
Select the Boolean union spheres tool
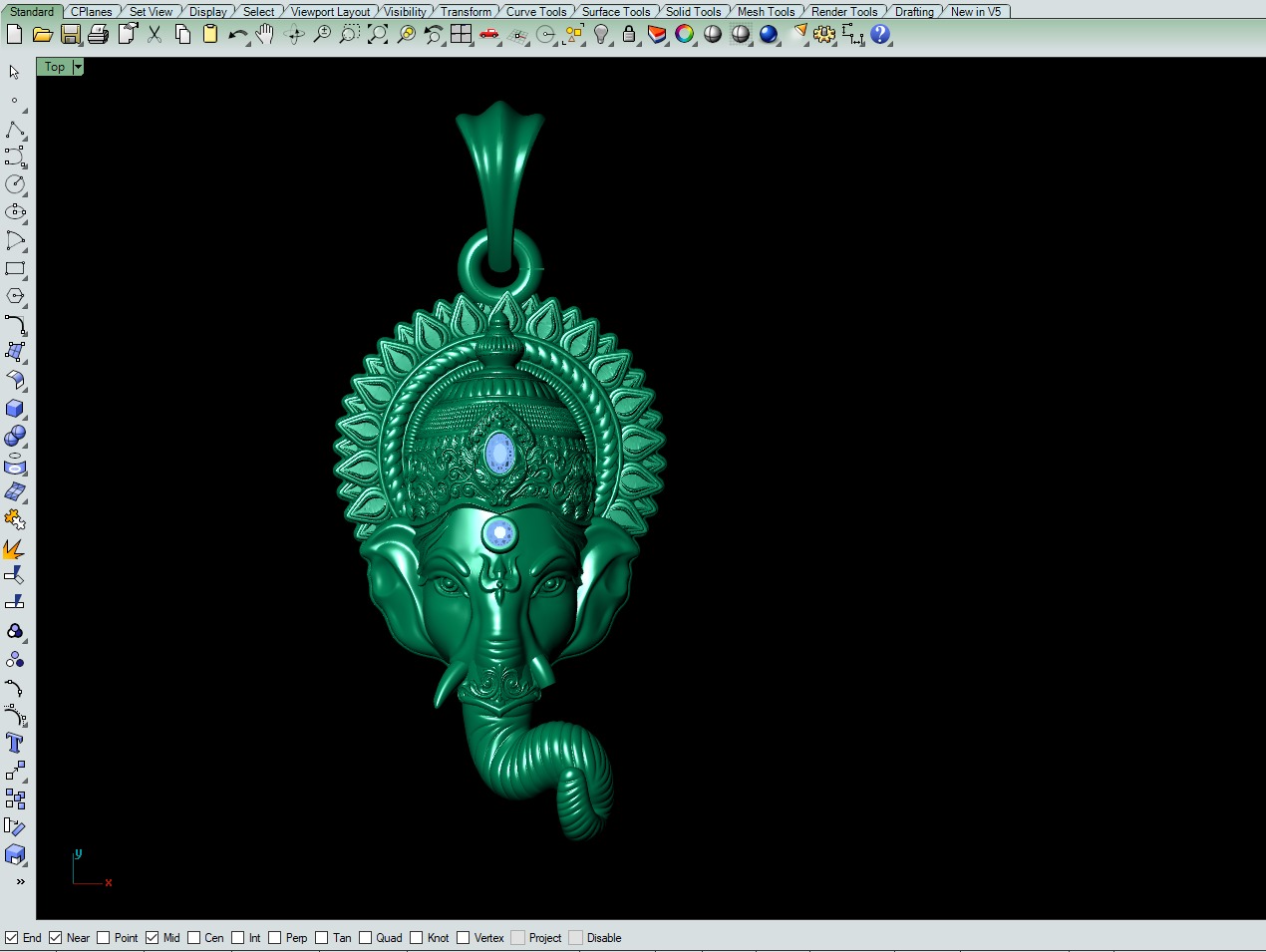click(x=15, y=437)
